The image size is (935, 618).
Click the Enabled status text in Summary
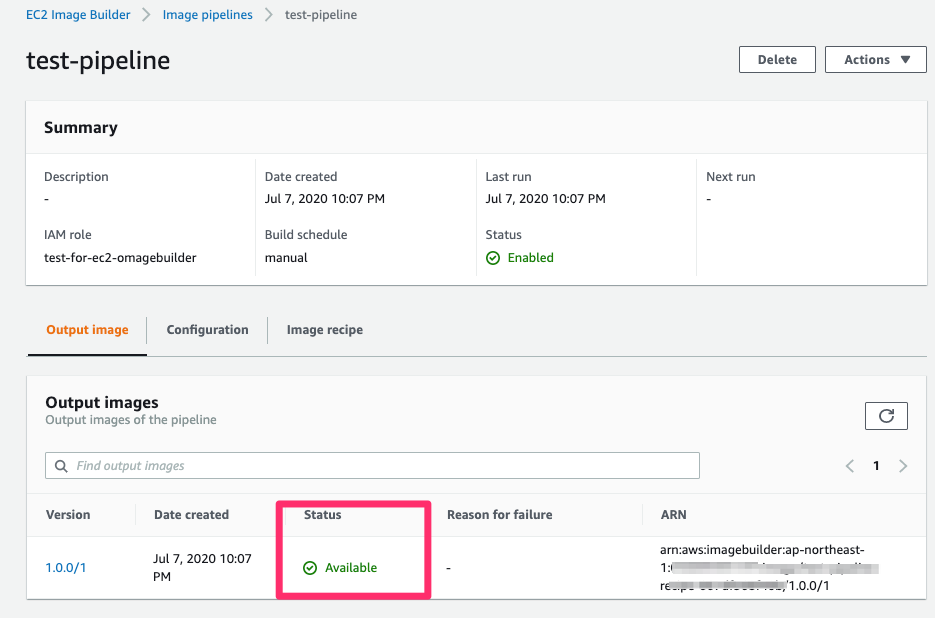coord(531,258)
